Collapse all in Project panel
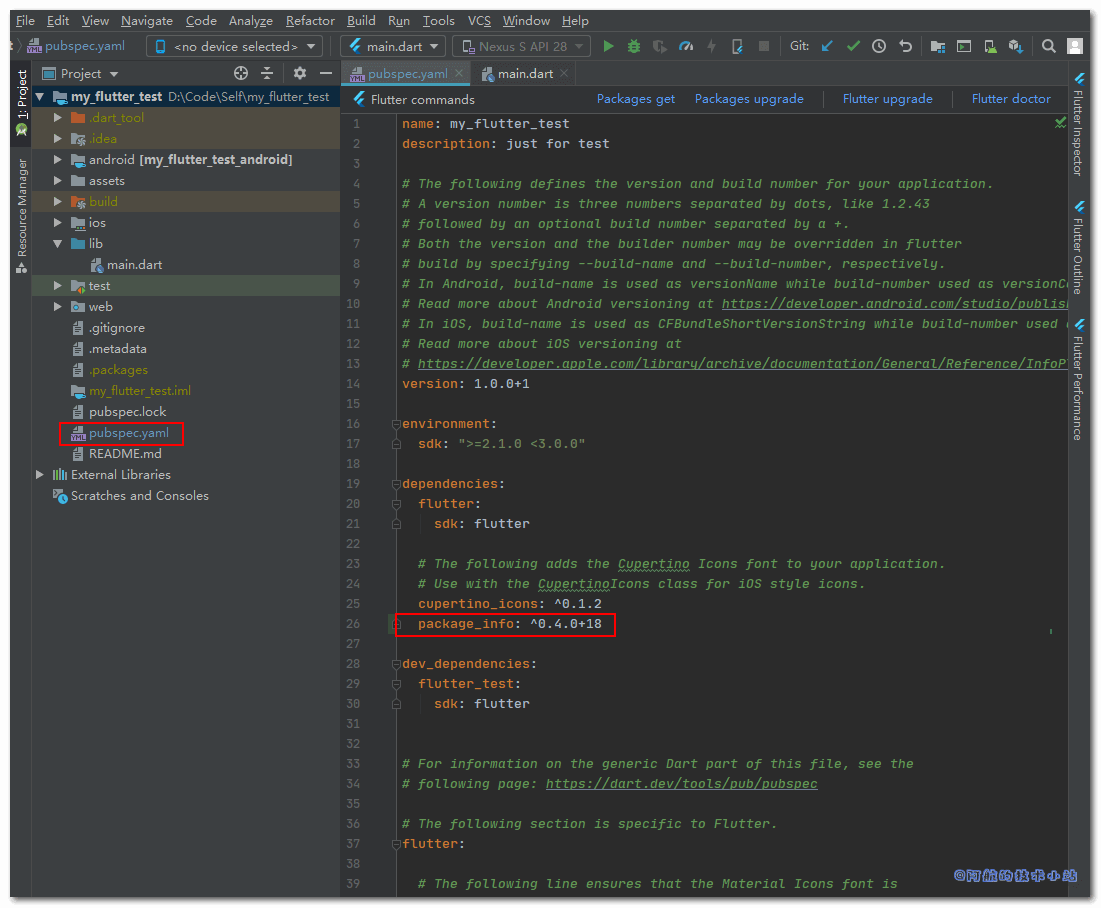Image resolution: width=1101 pixels, height=908 pixels. point(267,73)
